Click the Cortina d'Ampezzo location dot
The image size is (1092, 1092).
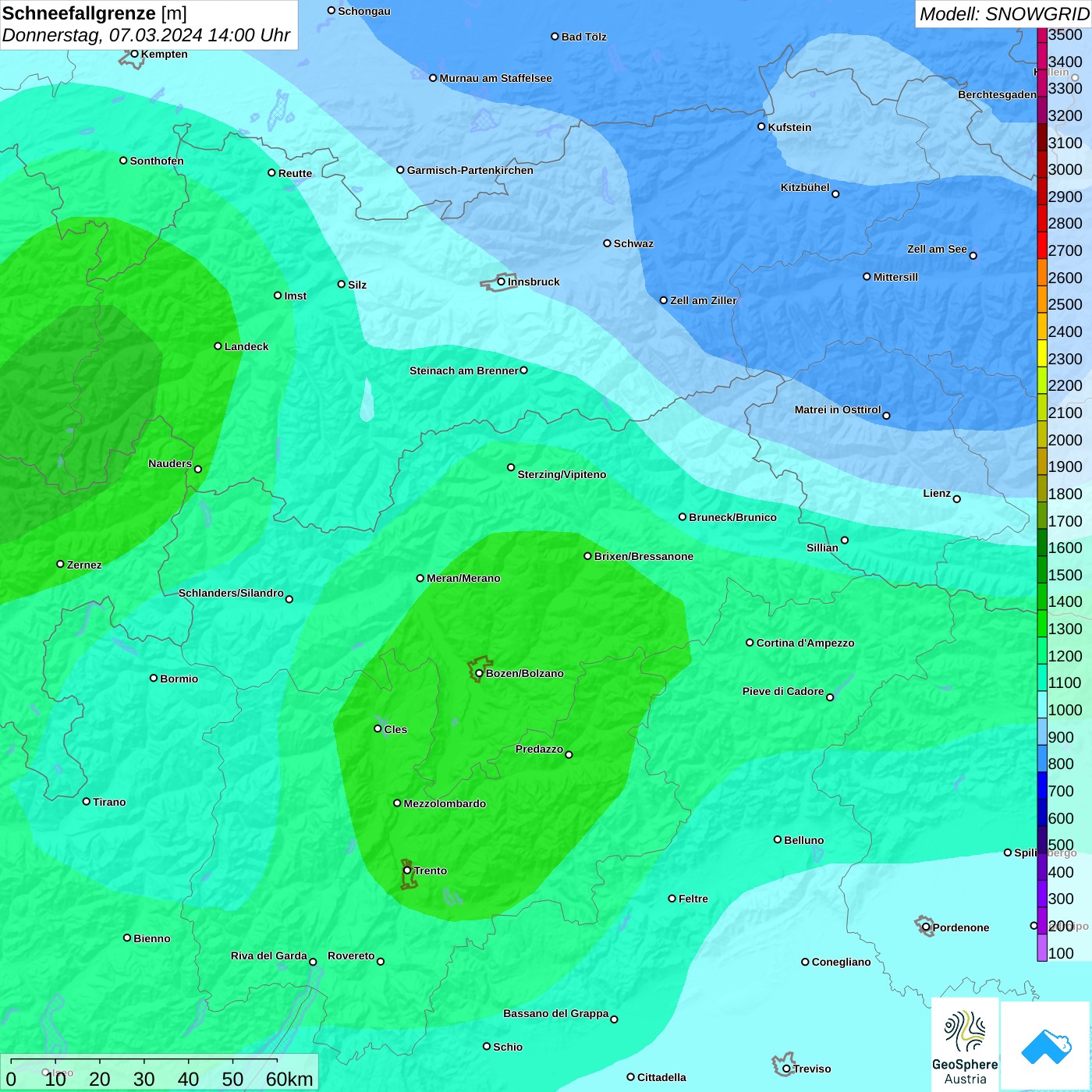point(750,643)
